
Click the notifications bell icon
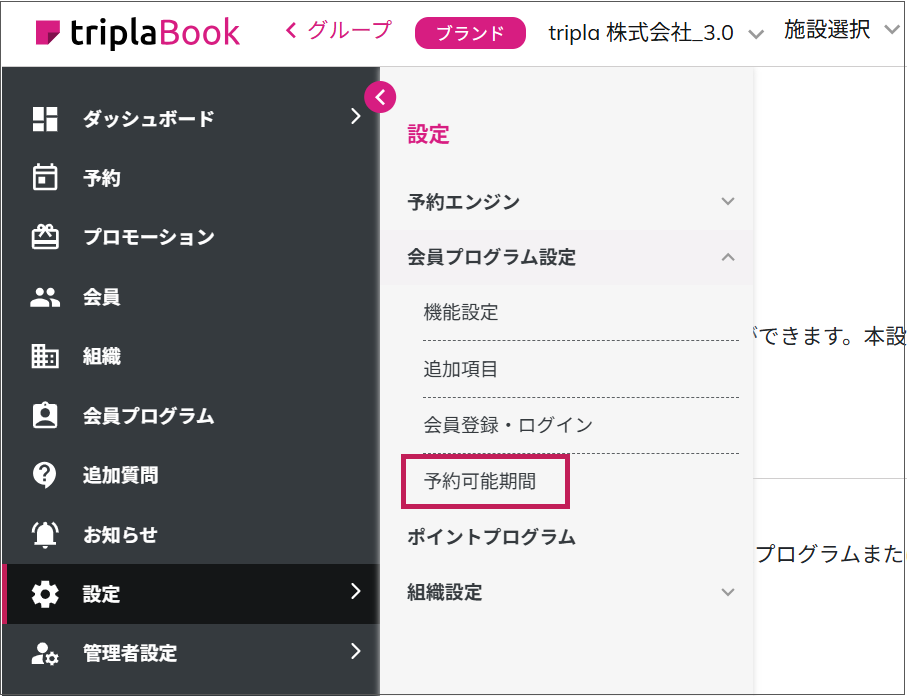[x=45, y=535]
